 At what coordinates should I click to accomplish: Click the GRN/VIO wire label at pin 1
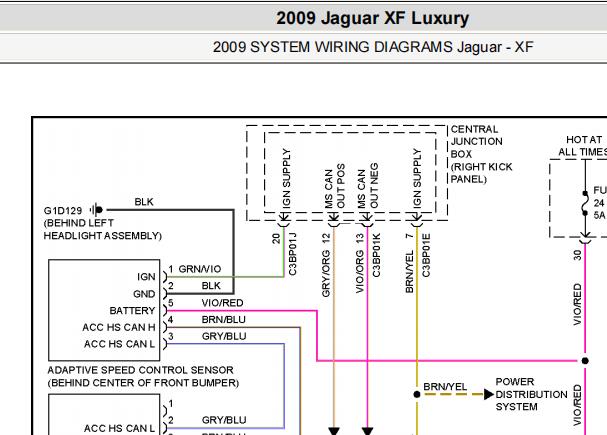200,269
